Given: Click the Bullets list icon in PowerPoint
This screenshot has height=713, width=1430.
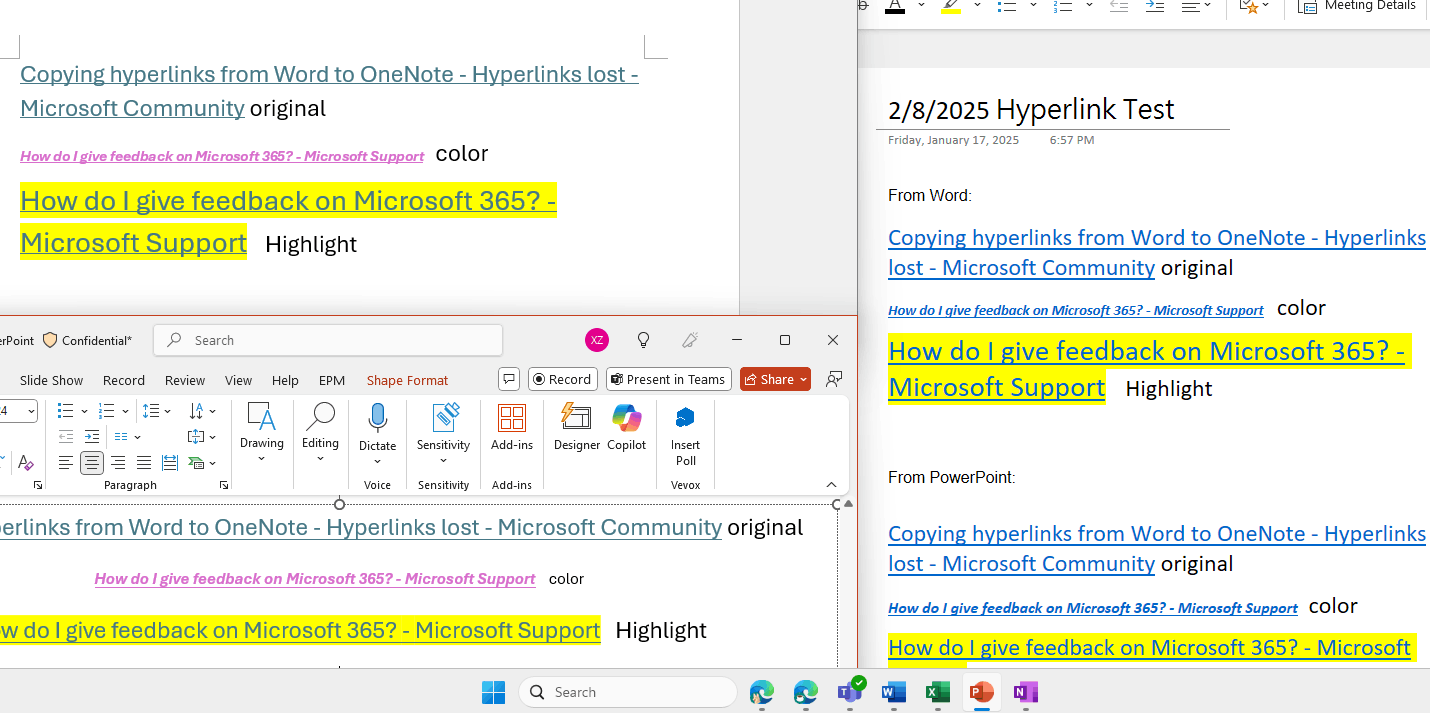Looking at the screenshot, I should 65,411.
